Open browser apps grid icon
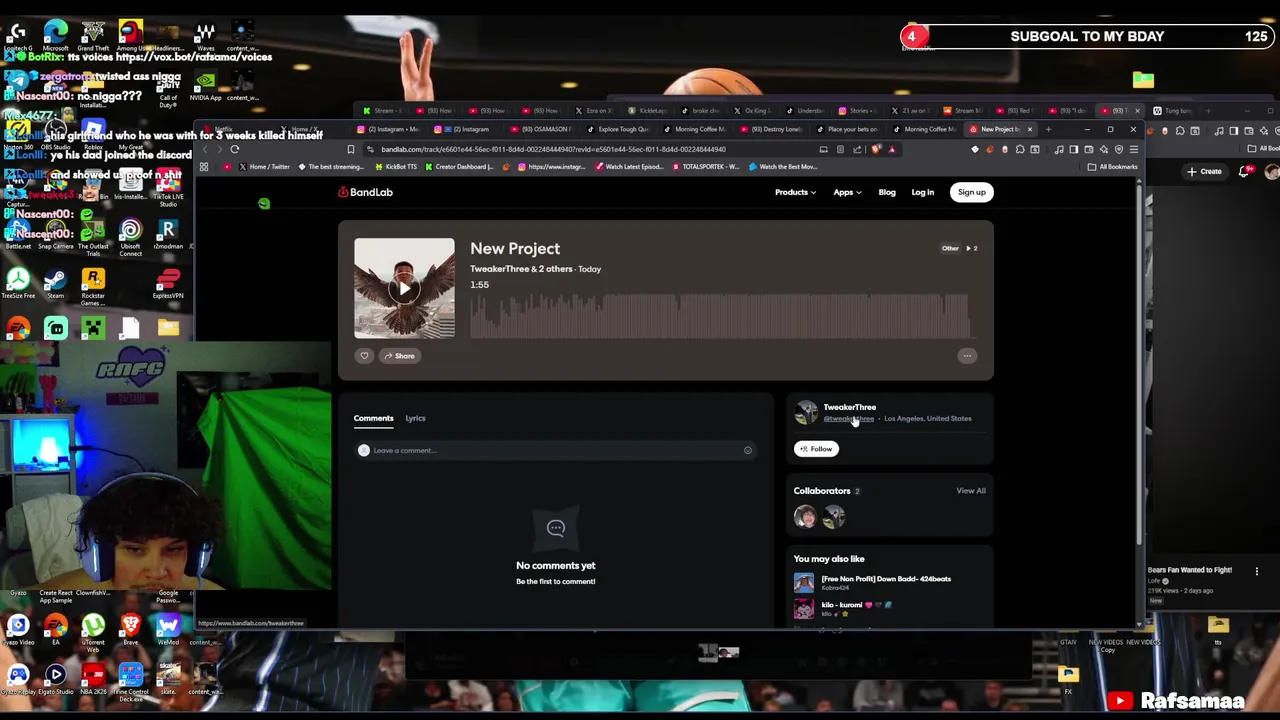Viewport: 1280px width, 720px height. tap(204, 167)
